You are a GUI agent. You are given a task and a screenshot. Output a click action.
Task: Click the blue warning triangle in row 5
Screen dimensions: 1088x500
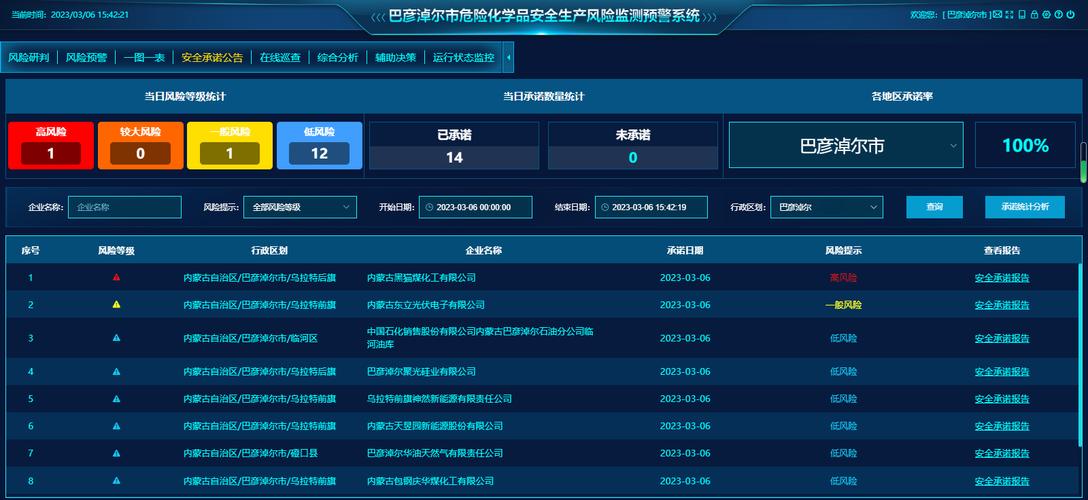click(x=117, y=398)
